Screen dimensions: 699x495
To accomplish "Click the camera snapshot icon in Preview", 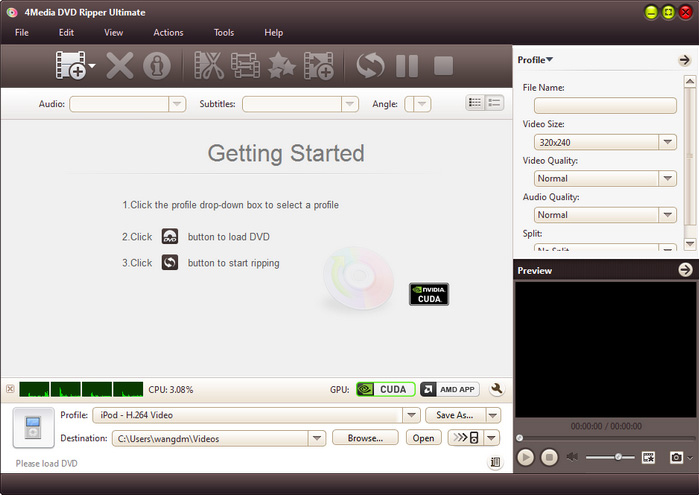I will click(x=677, y=457).
